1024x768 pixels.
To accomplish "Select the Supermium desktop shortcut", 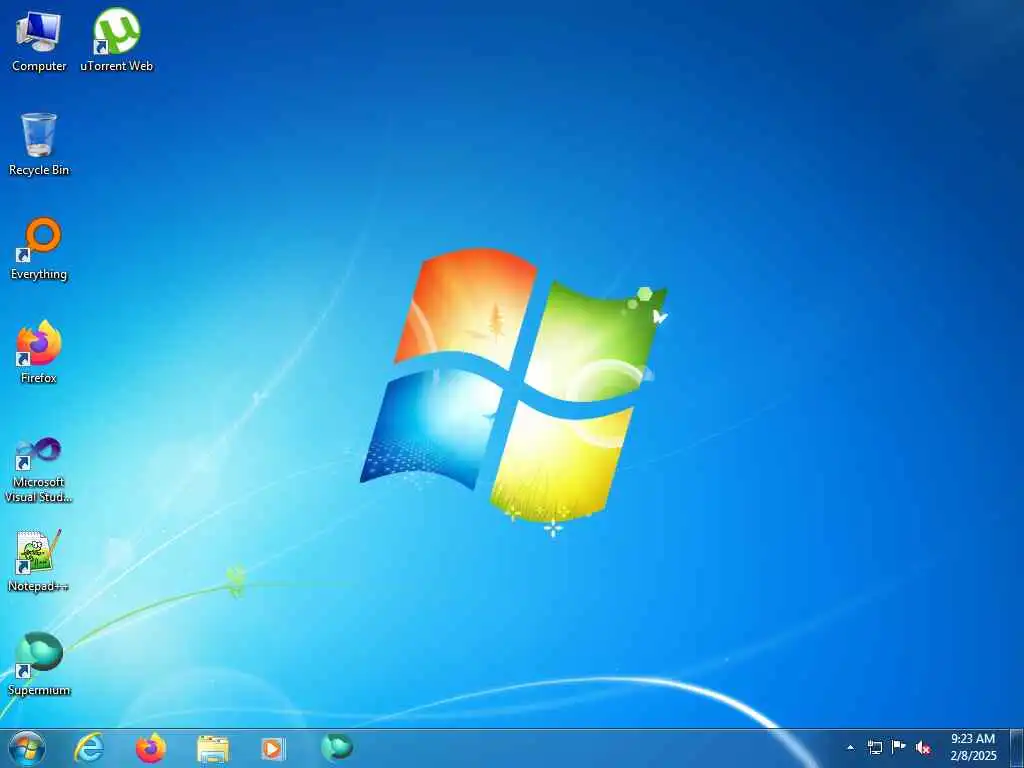I will tap(39, 664).
